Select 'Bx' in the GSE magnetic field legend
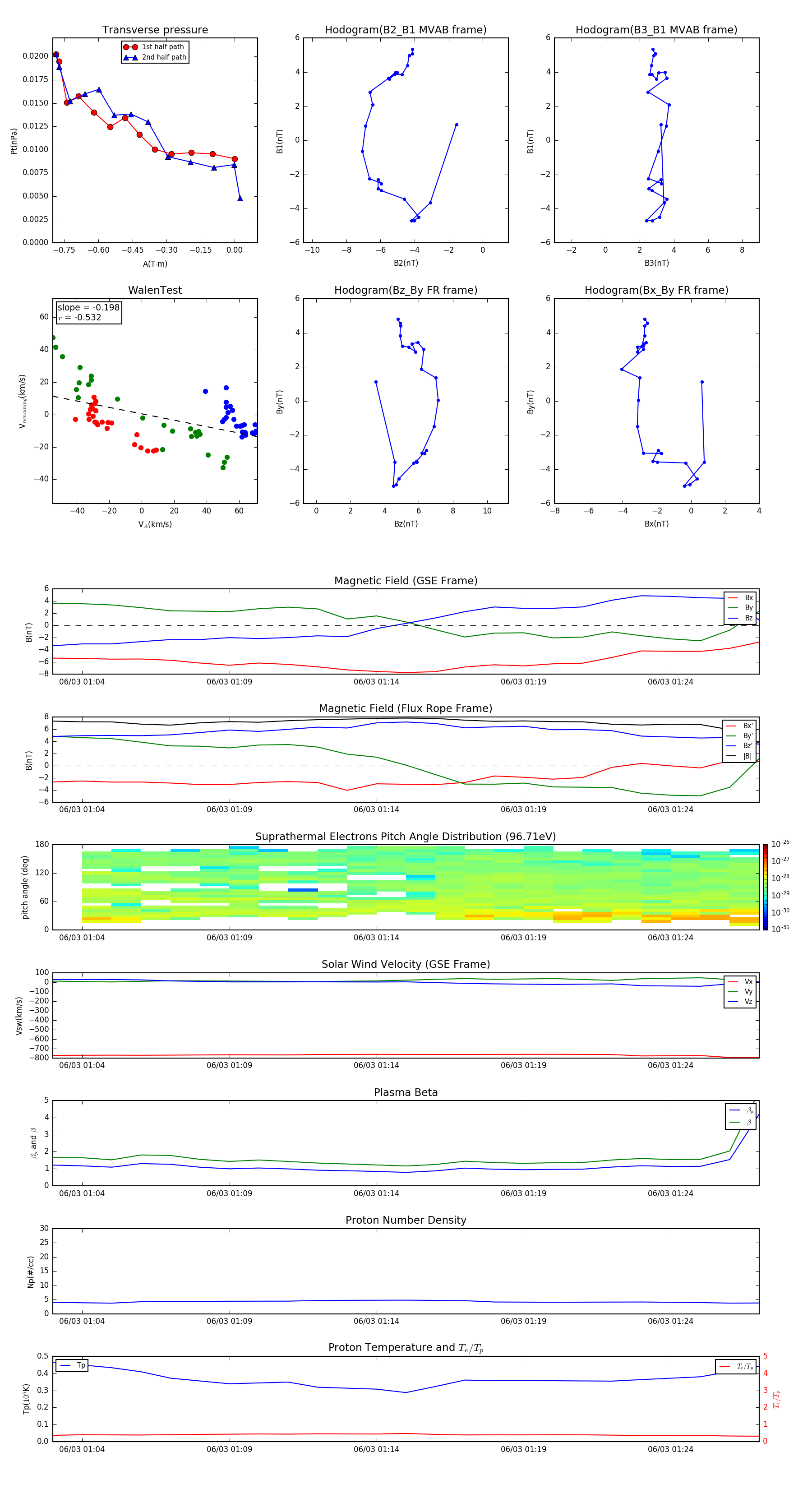The height and width of the screenshot is (1489, 812). coord(740,598)
